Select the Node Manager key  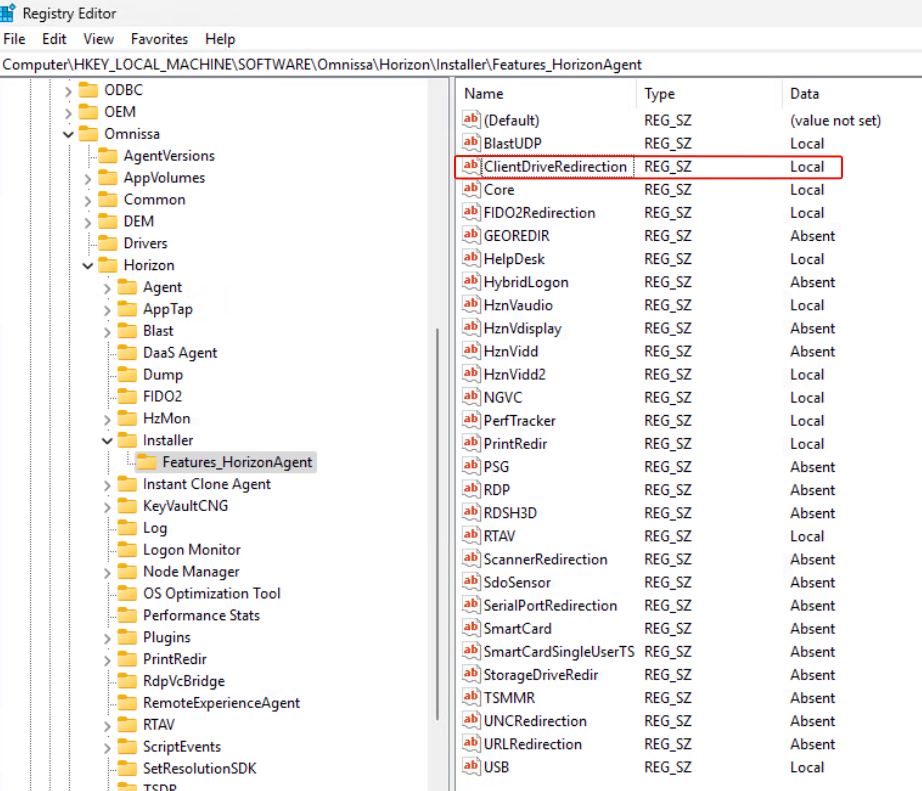coord(191,572)
